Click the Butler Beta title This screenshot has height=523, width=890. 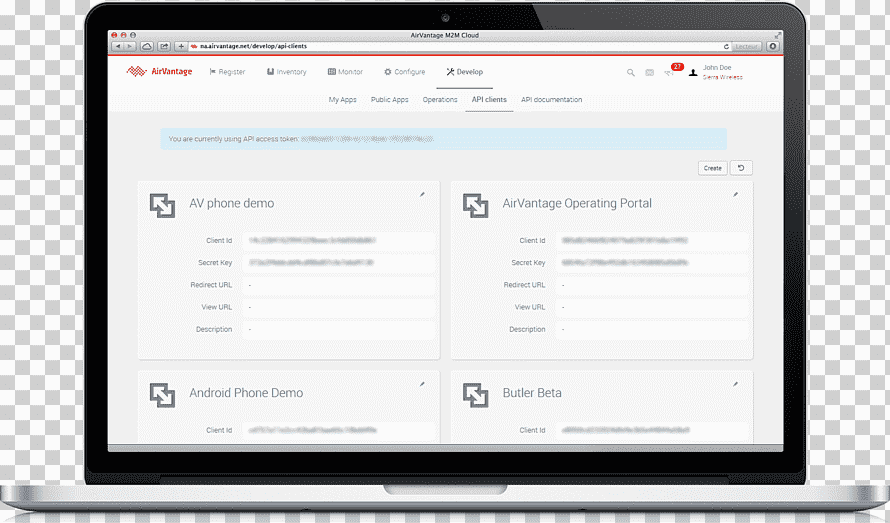[532, 393]
